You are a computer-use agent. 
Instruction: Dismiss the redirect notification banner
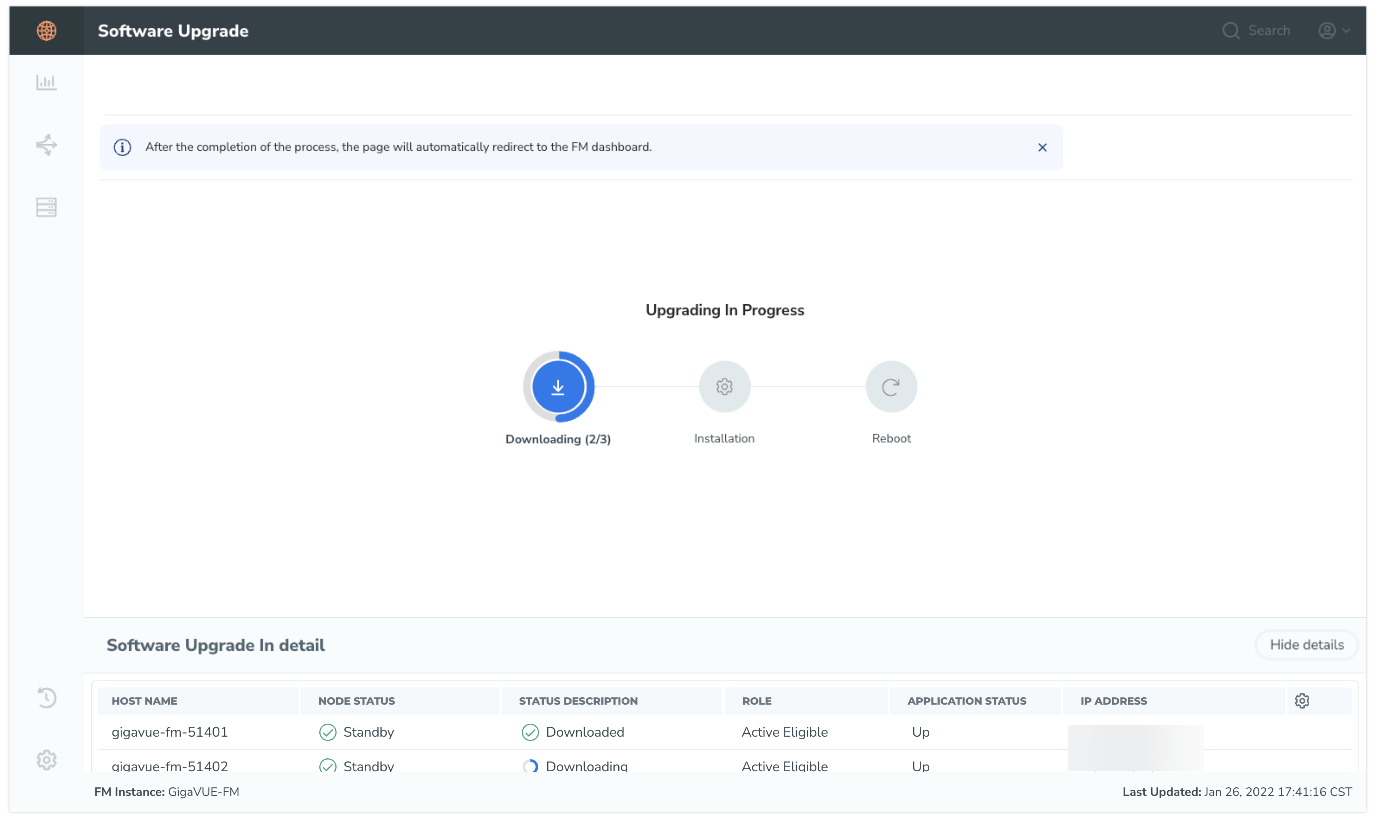[1042, 147]
